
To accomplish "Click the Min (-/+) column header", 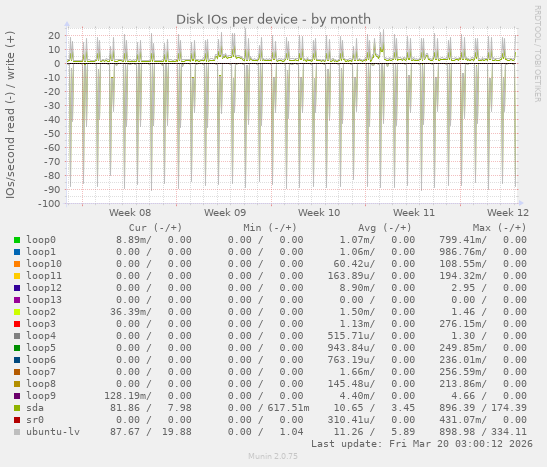I will pyautogui.click(x=270, y=228).
